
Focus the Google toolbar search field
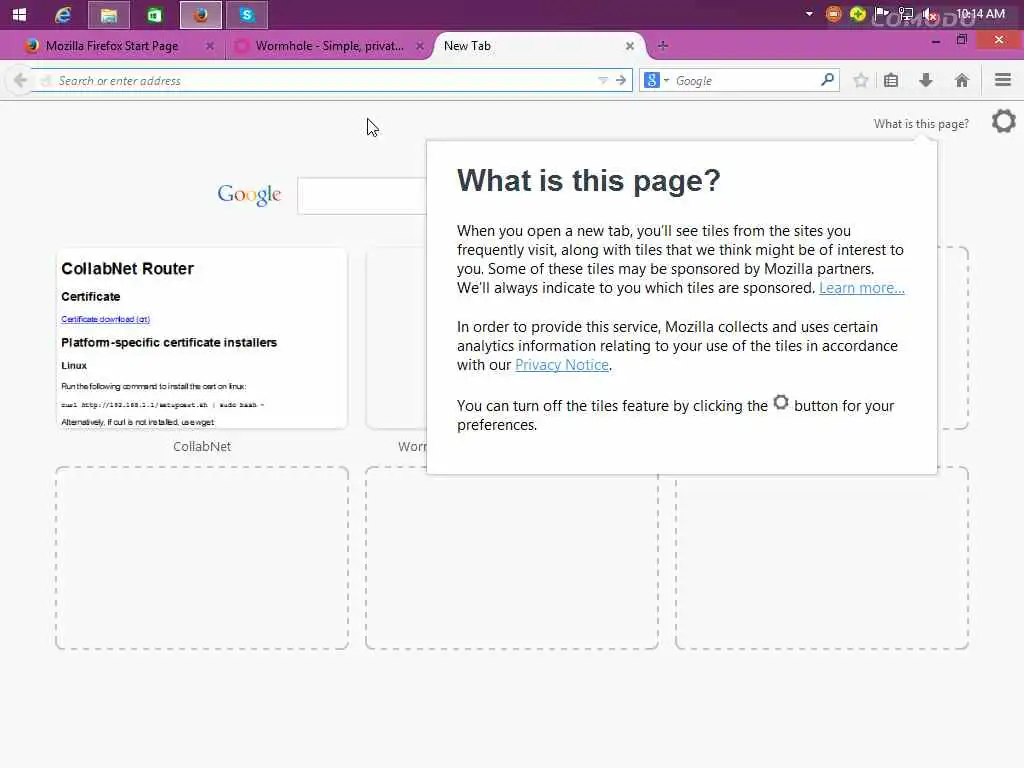pyautogui.click(x=744, y=80)
